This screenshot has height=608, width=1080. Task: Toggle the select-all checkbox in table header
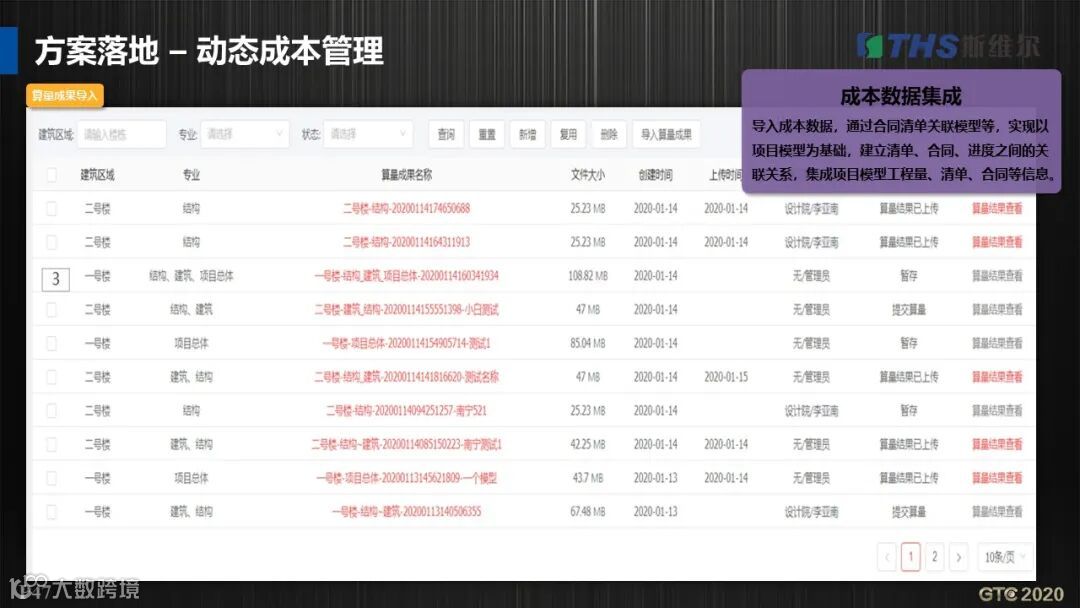click(52, 175)
